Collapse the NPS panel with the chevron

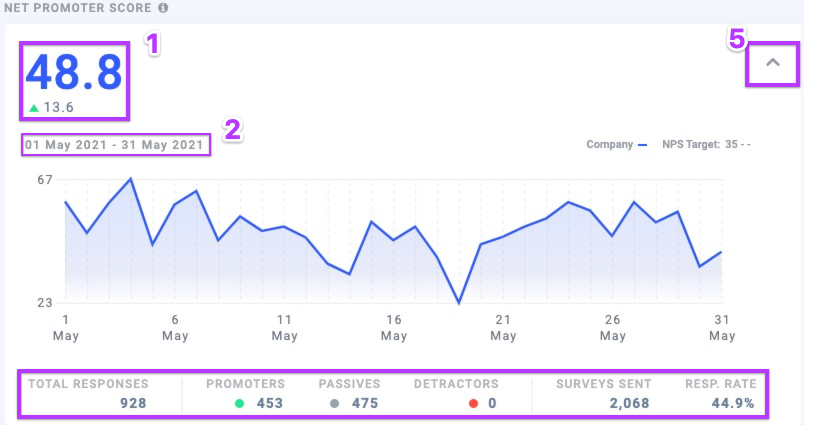pos(772,63)
